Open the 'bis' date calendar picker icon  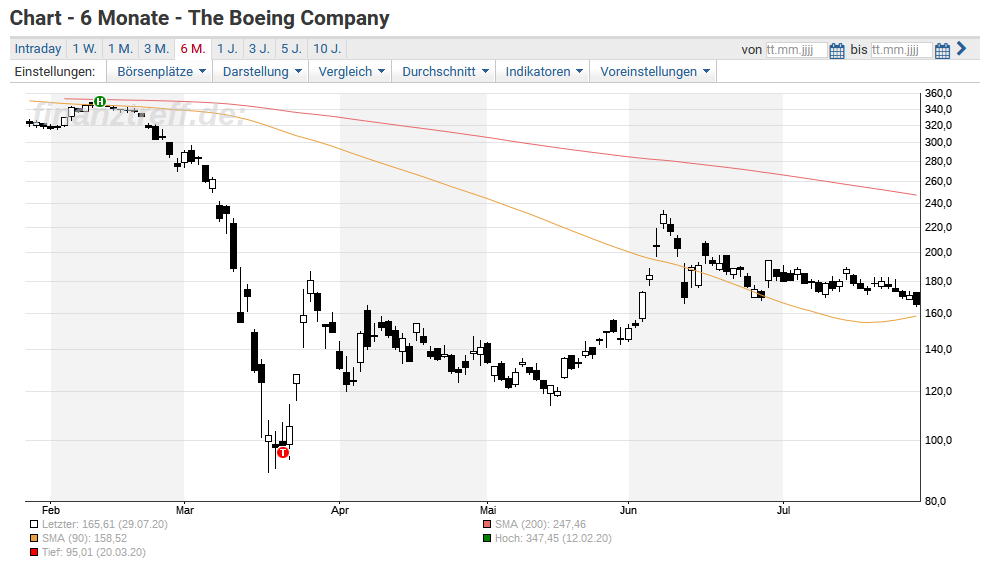tap(942, 50)
